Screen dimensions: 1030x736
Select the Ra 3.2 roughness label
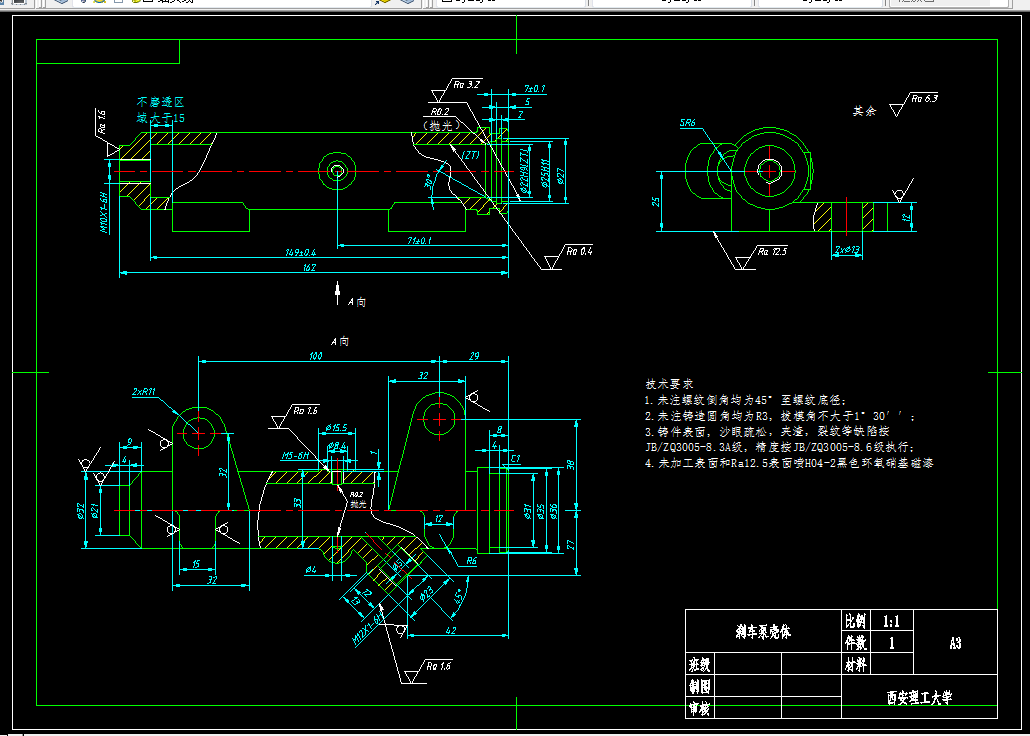467,84
